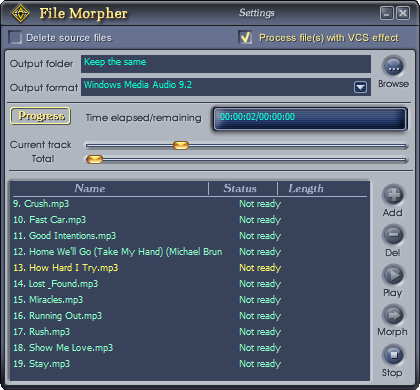The width and height of the screenshot is (420, 390).
Task: Sort by the Length column header
Action: 306,188
